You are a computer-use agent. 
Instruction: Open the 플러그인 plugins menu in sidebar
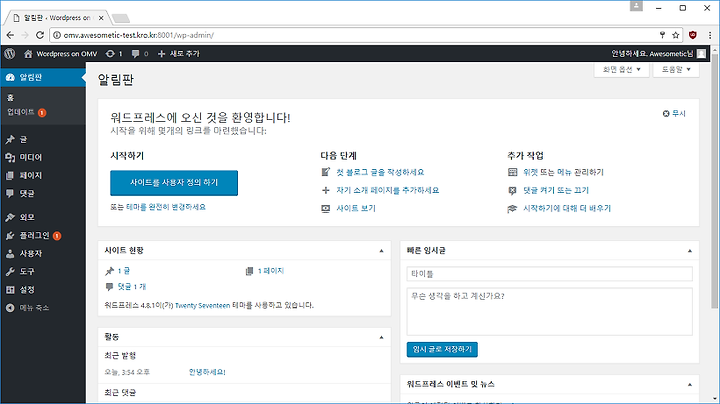(43, 236)
